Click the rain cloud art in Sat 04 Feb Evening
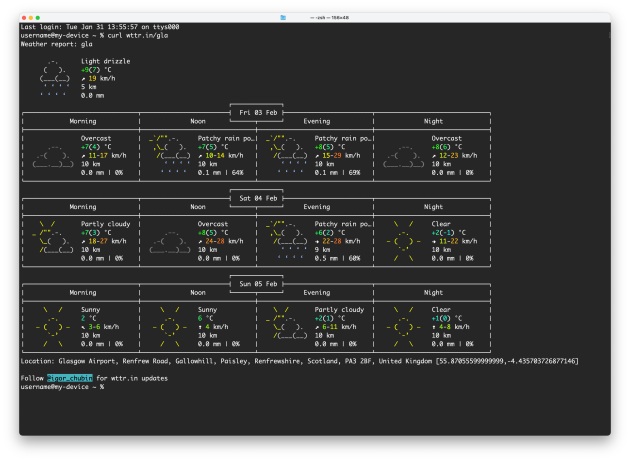Image resolution: width=630 pixels, height=461 pixels. [x=286, y=241]
